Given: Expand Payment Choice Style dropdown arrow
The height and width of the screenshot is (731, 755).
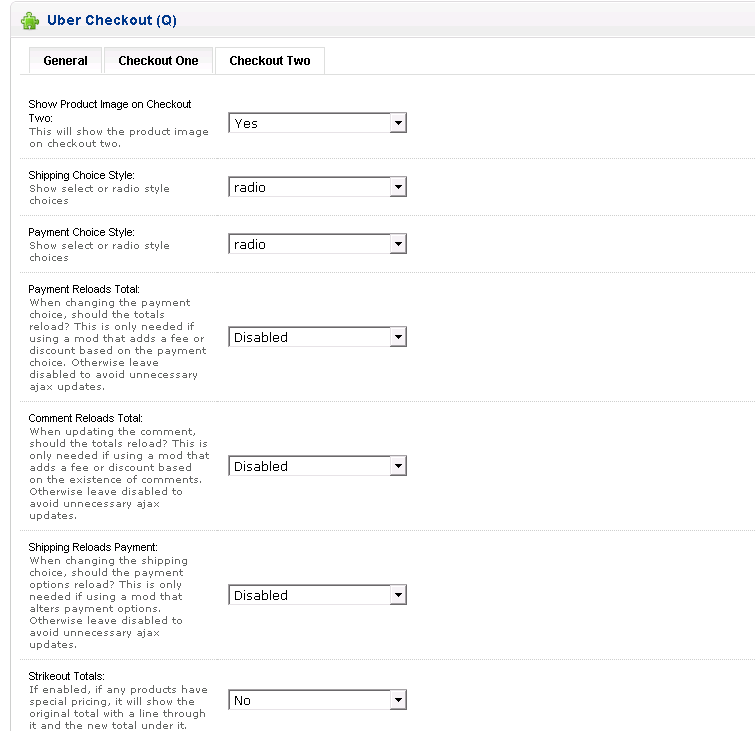Looking at the screenshot, I should (398, 244).
